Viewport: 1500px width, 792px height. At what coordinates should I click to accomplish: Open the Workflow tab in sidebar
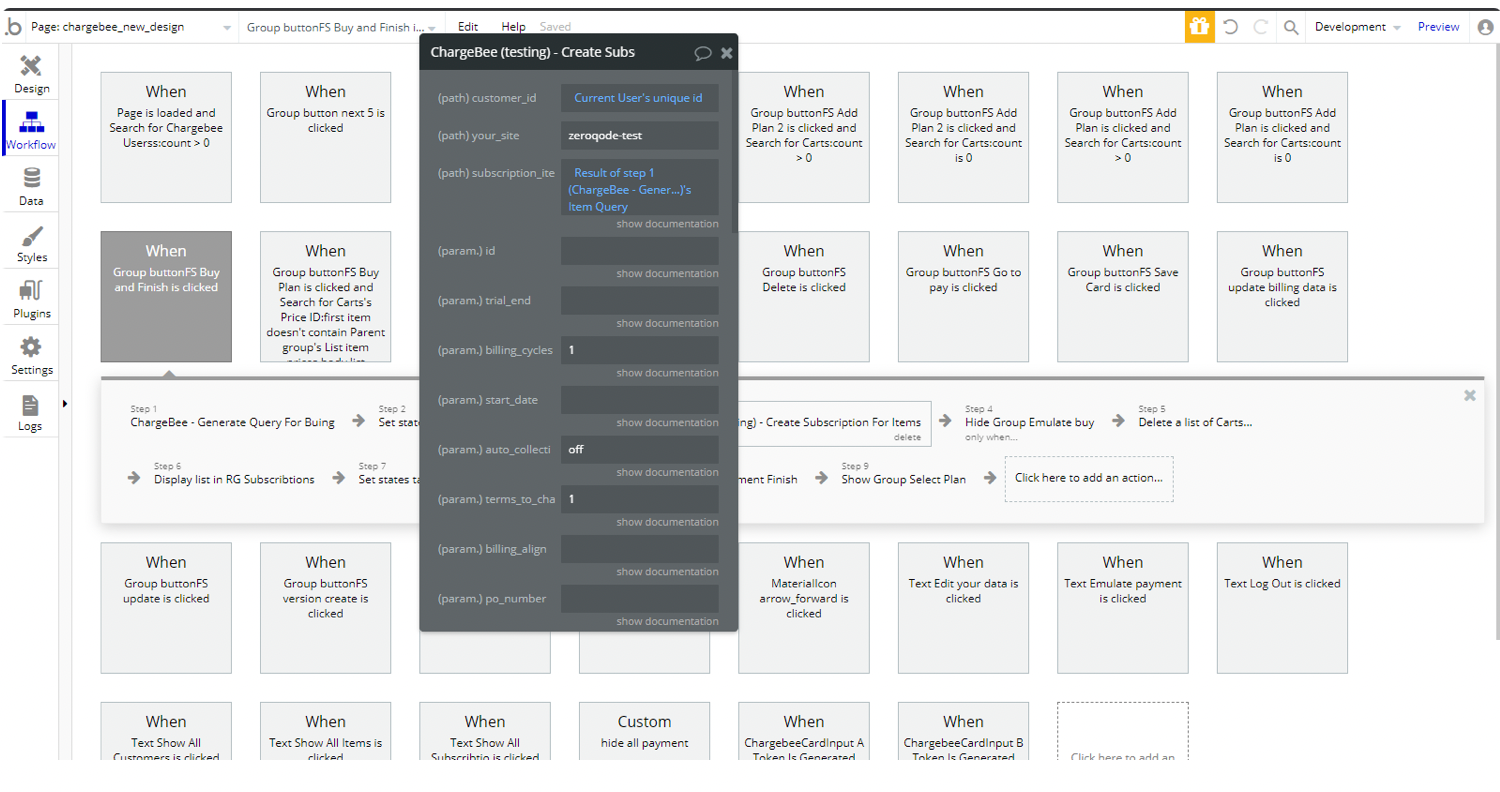click(31, 128)
